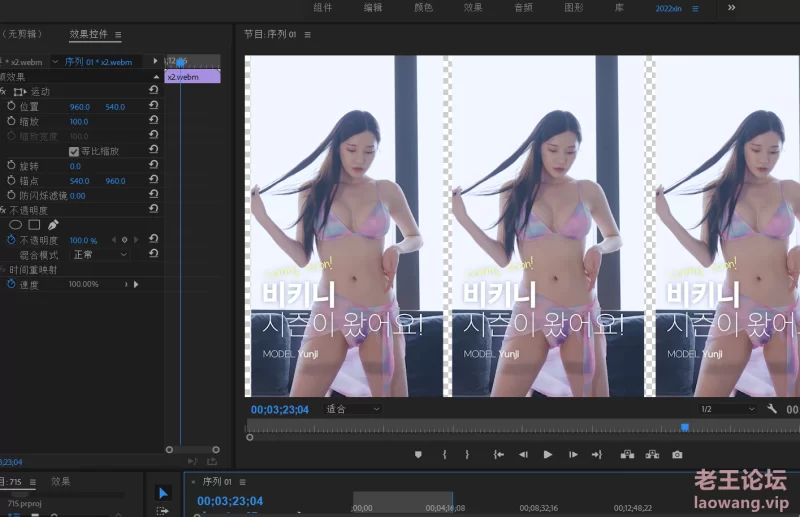Select the Selection arrow tool
800x517 pixels.
coord(163,493)
